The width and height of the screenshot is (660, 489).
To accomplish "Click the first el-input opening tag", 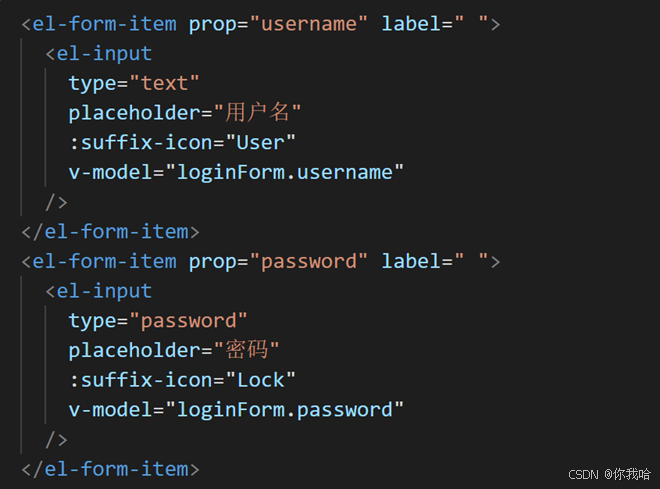I will pos(98,54).
